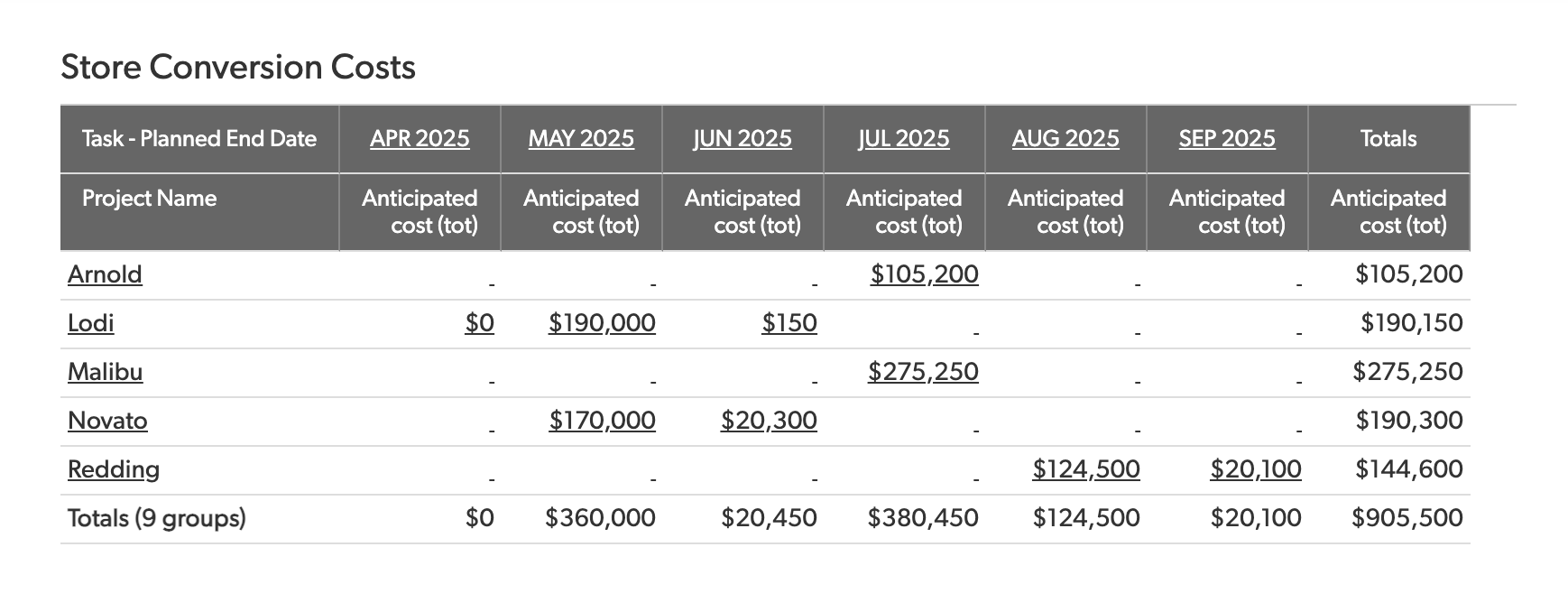Click the AUG 2025 column header
Image resolution: width=1568 pixels, height=612 pixels.
pos(1065,139)
